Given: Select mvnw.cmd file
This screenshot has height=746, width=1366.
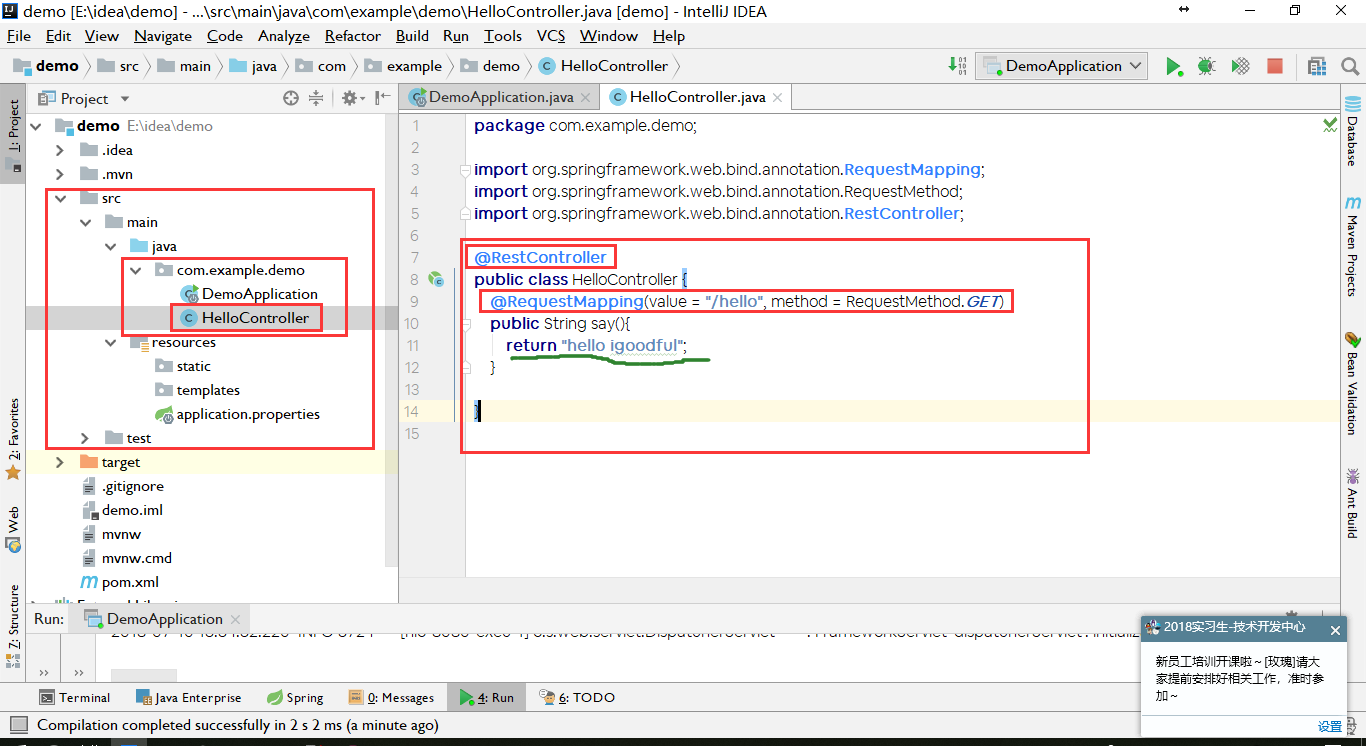Looking at the screenshot, I should click(x=125, y=558).
